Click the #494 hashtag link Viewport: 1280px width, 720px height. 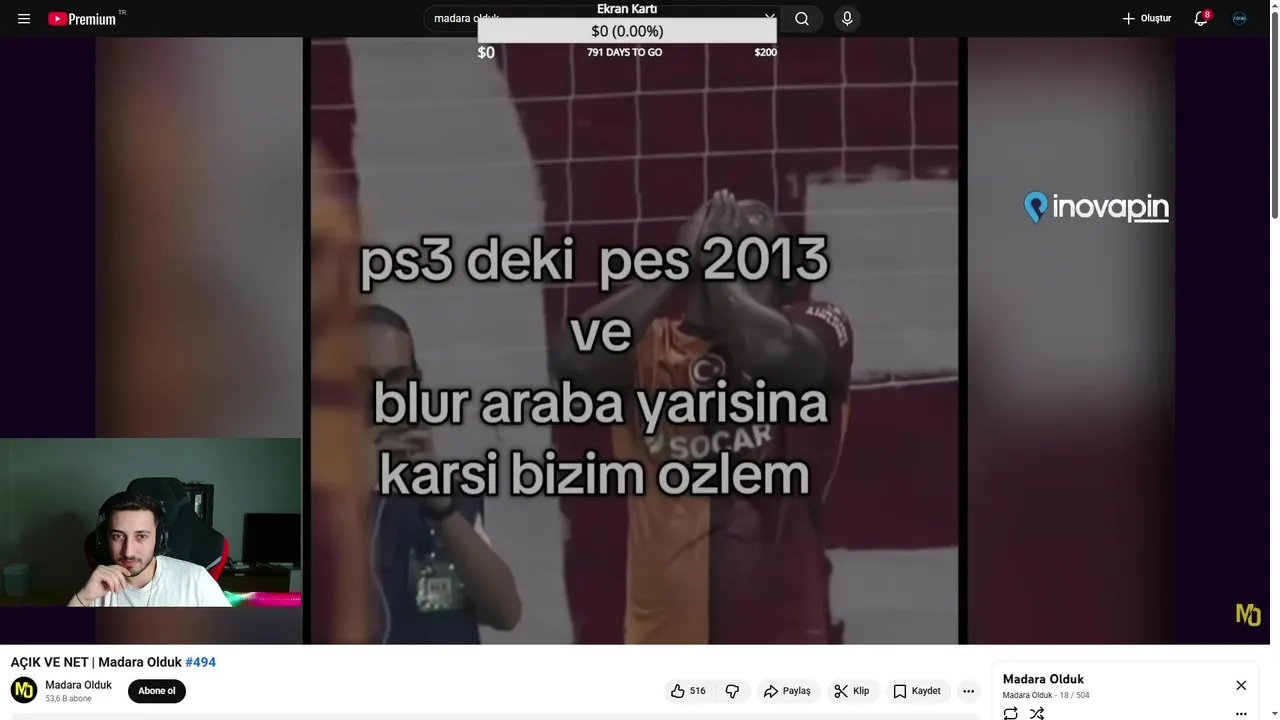[200, 662]
